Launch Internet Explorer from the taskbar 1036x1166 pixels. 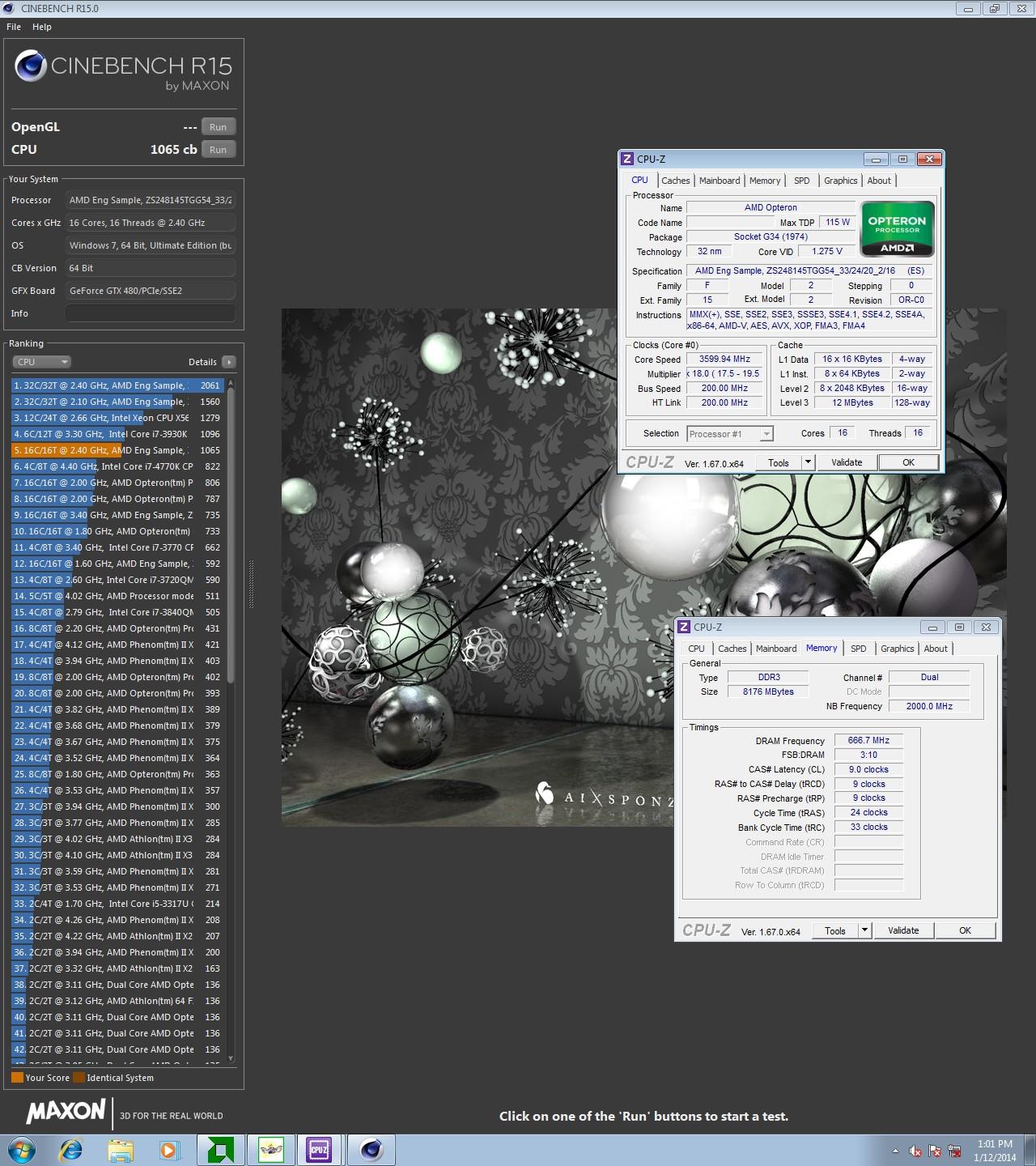pos(71,1150)
